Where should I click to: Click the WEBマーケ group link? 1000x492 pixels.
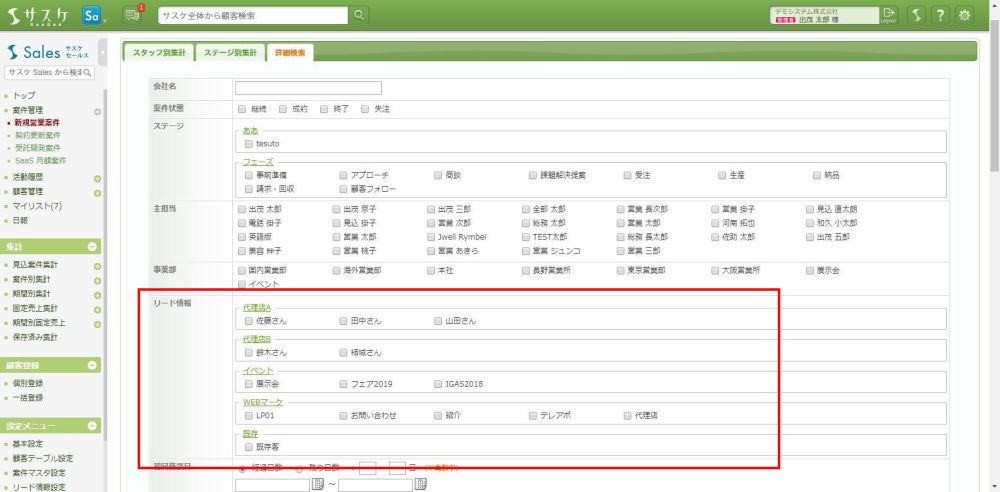click(x=263, y=402)
